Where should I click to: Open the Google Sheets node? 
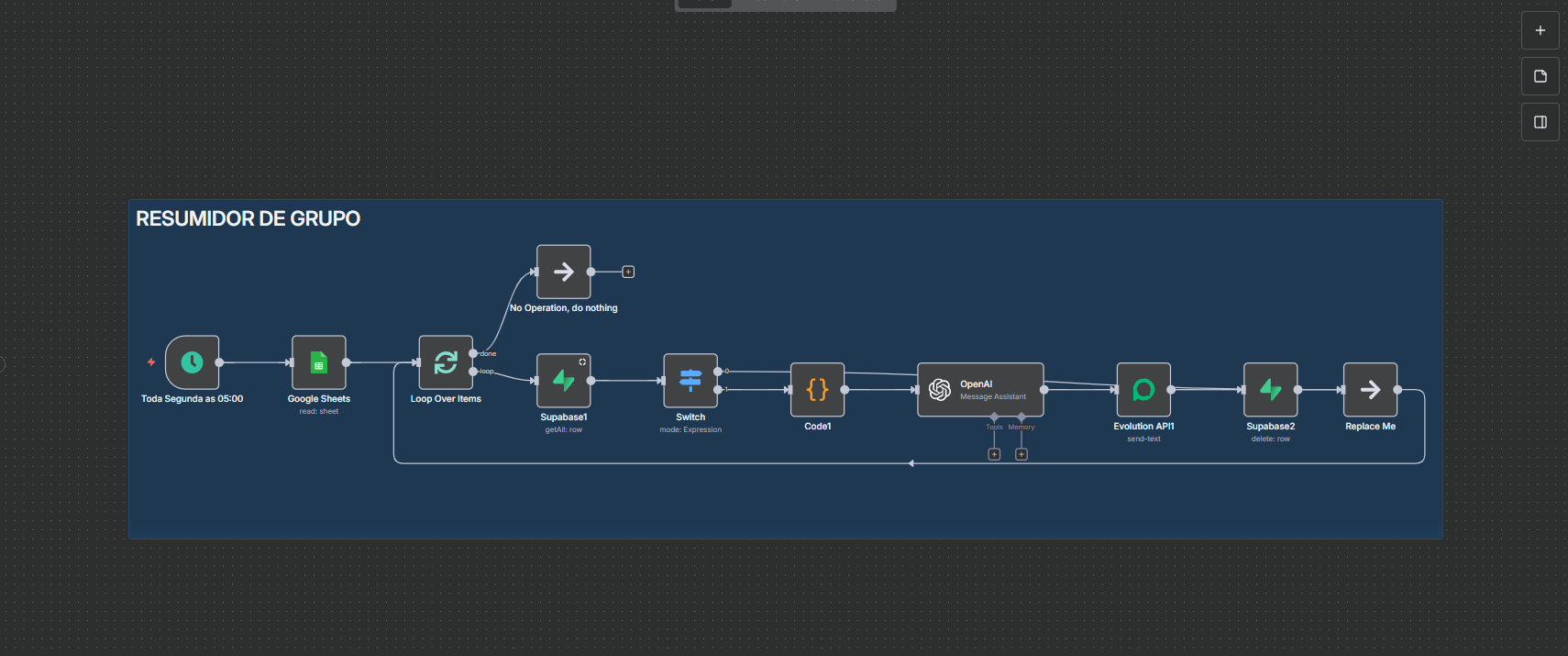[318, 362]
